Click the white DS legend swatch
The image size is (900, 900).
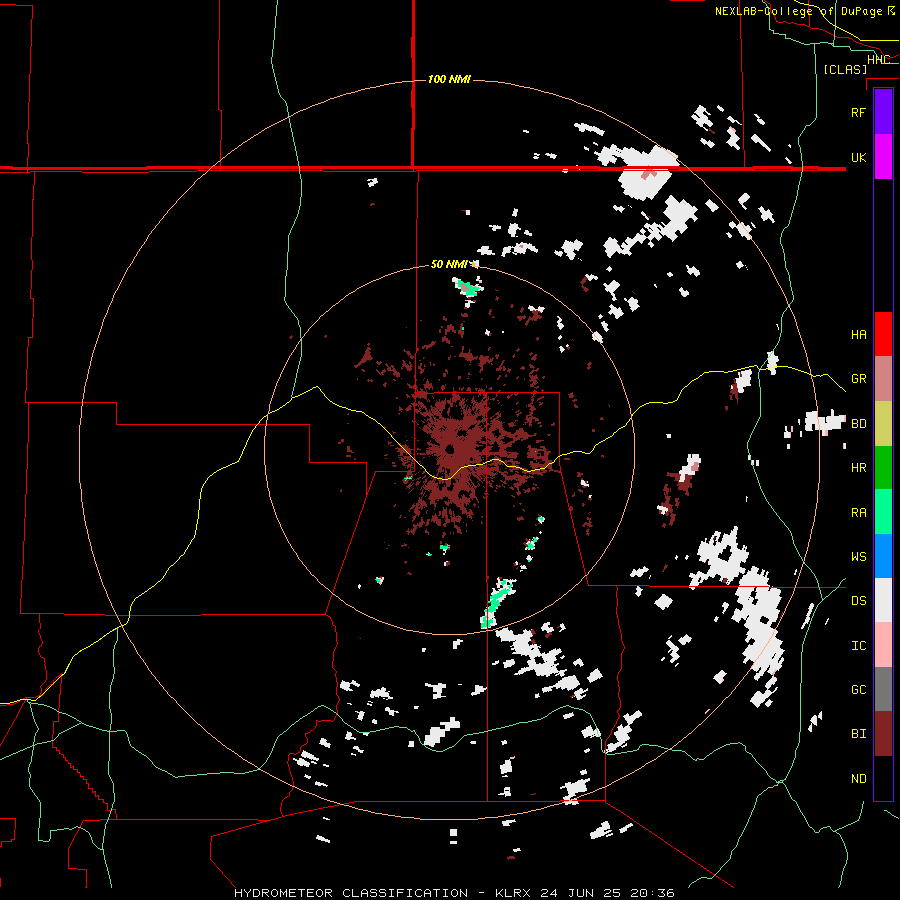click(883, 600)
